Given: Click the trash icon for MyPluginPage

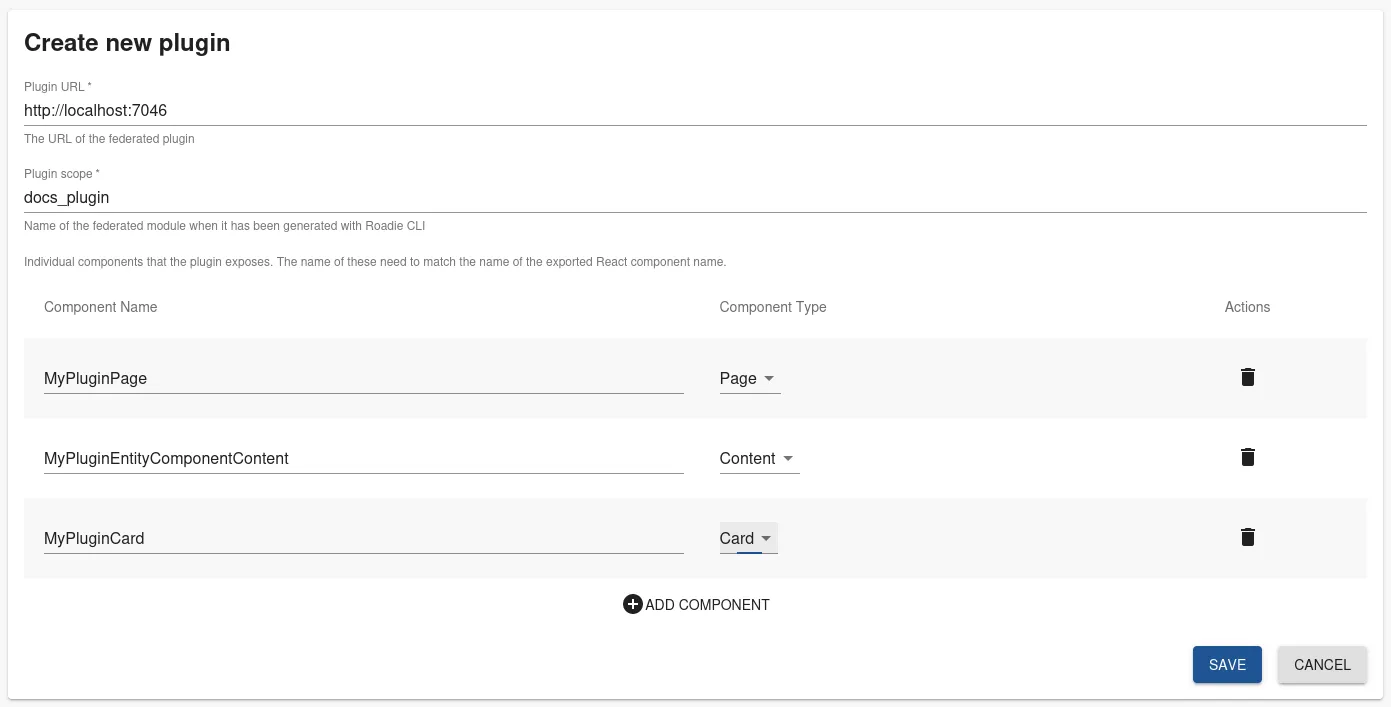Looking at the screenshot, I should (x=1247, y=377).
